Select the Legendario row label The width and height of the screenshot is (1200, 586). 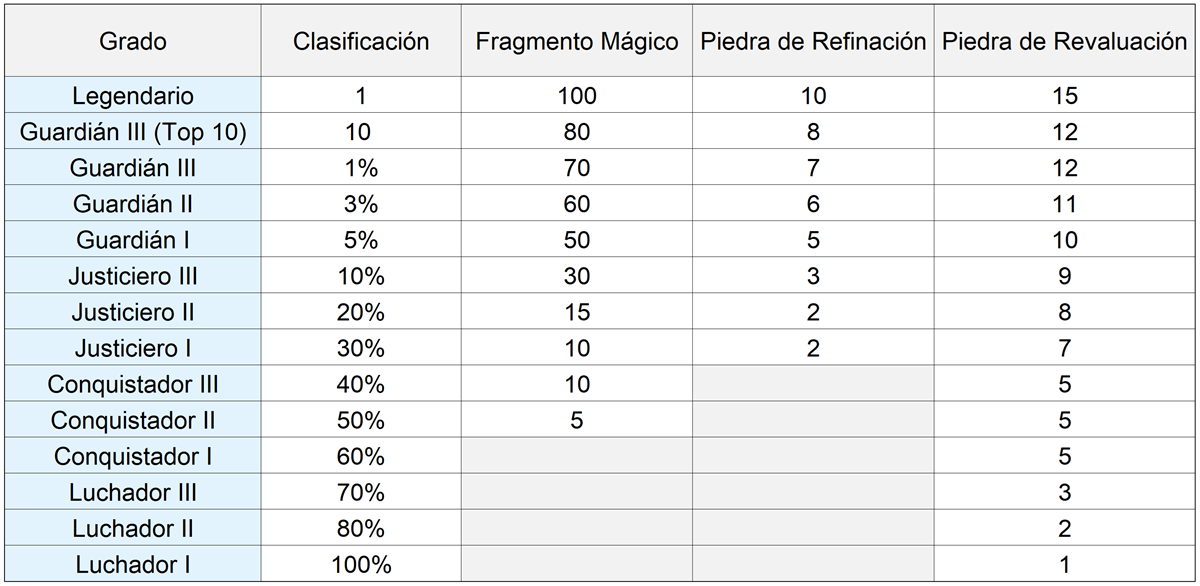pos(133,96)
